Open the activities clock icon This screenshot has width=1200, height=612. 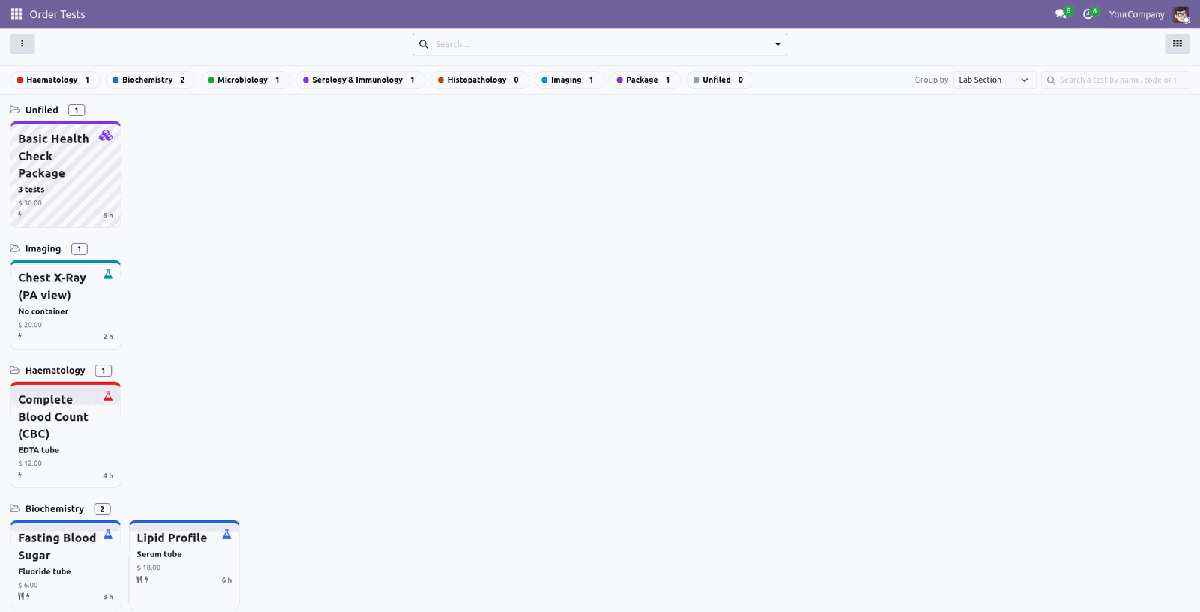tap(1089, 14)
